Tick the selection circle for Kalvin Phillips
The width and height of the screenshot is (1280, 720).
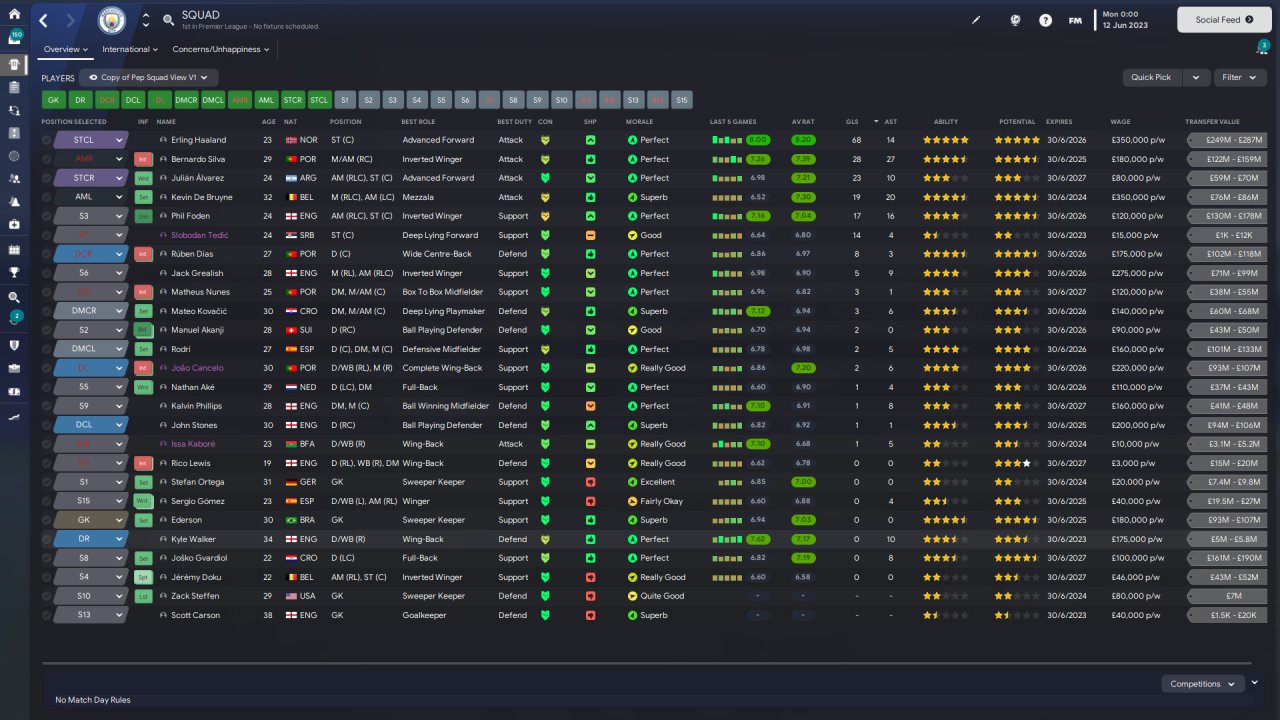46,406
